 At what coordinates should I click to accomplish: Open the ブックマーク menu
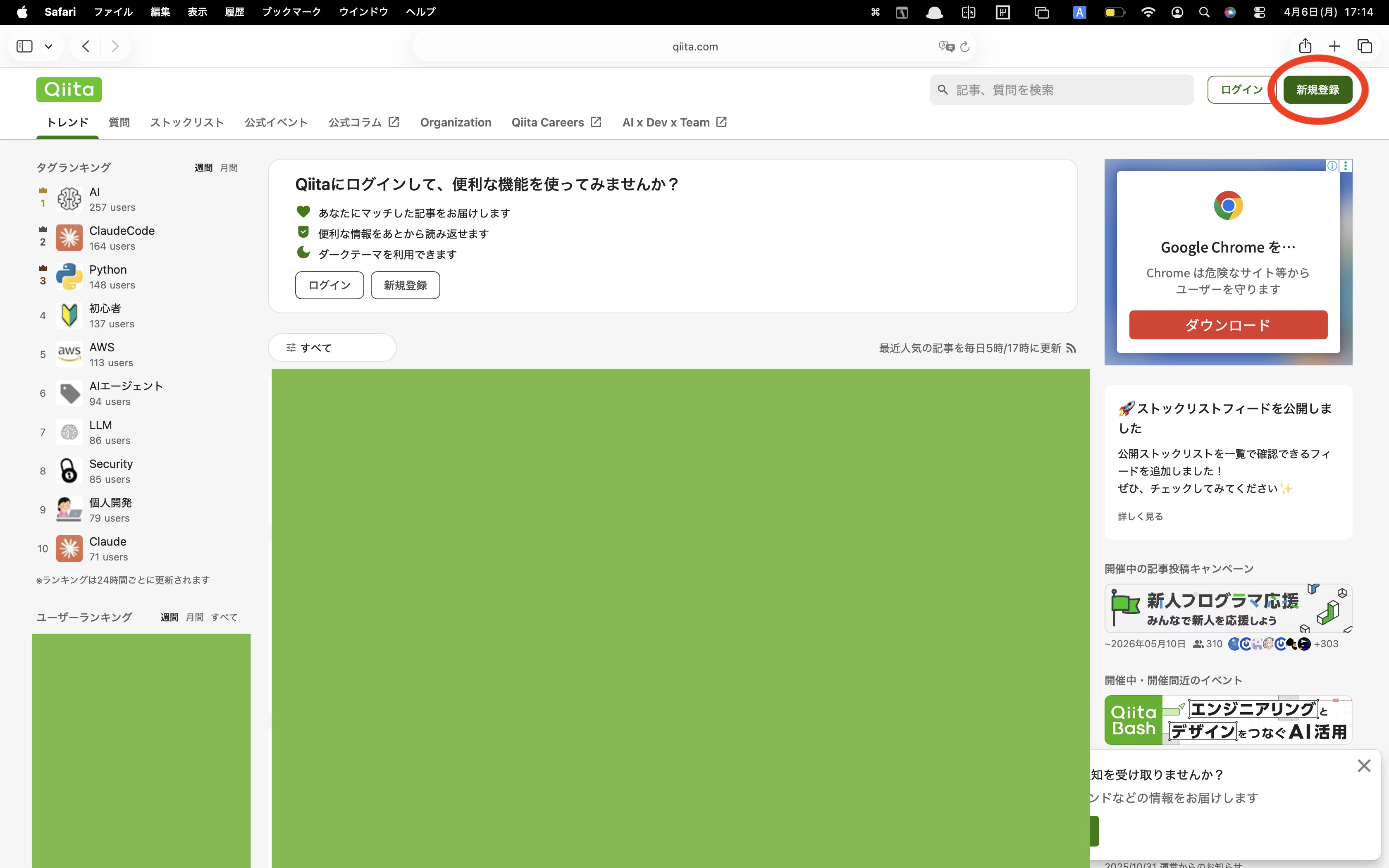tap(291, 12)
